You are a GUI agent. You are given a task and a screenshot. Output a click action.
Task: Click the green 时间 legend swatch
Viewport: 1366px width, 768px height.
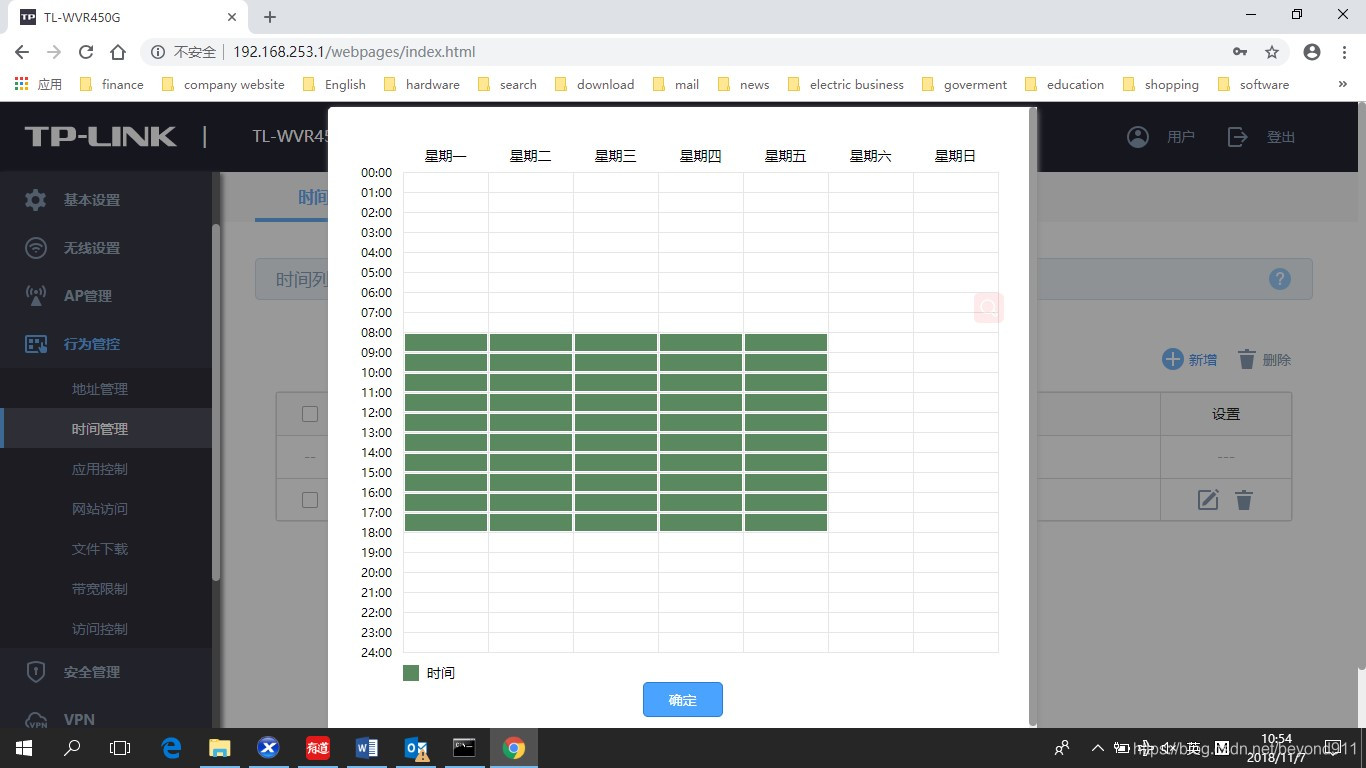click(411, 673)
